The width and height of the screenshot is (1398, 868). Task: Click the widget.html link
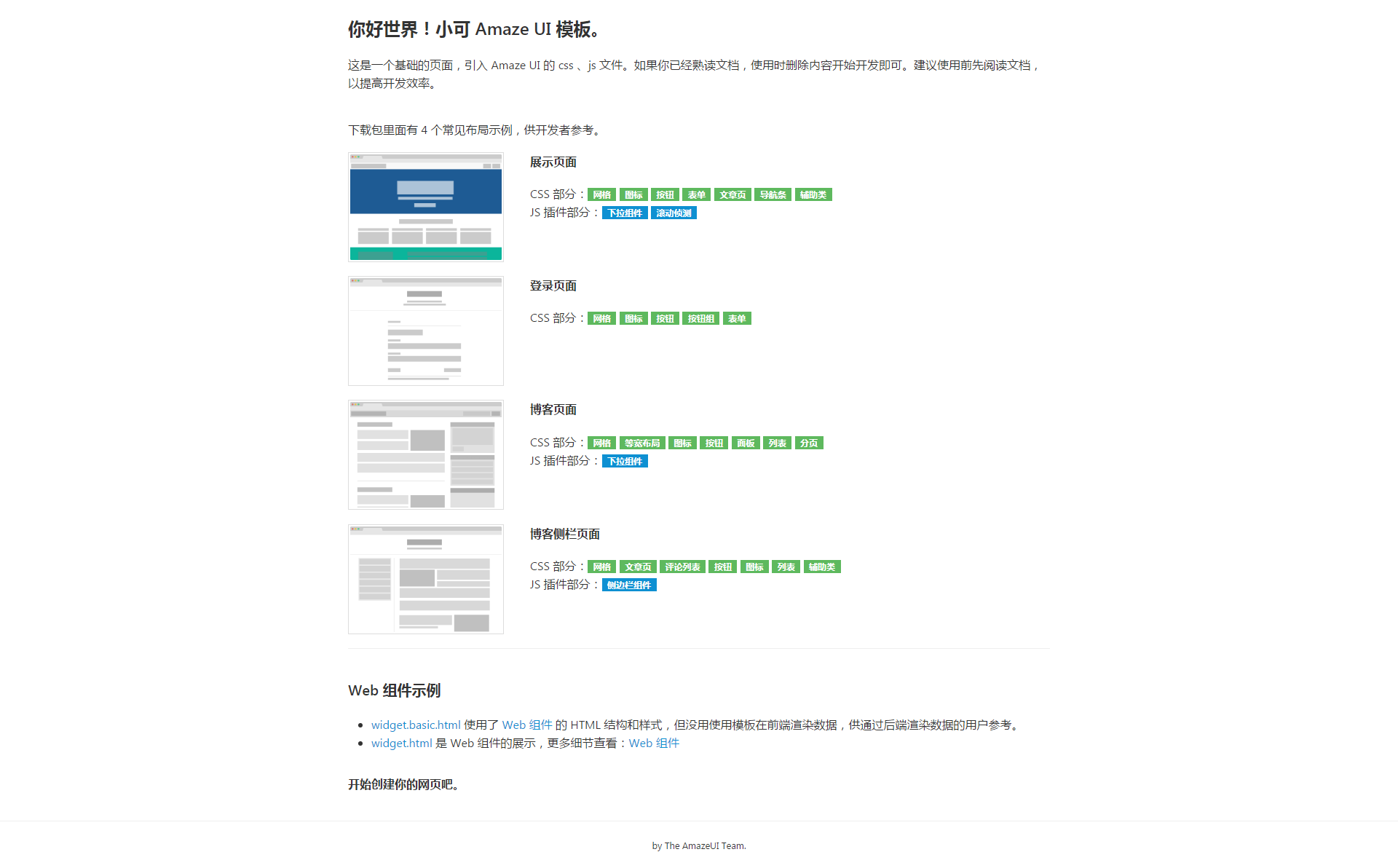click(x=402, y=743)
